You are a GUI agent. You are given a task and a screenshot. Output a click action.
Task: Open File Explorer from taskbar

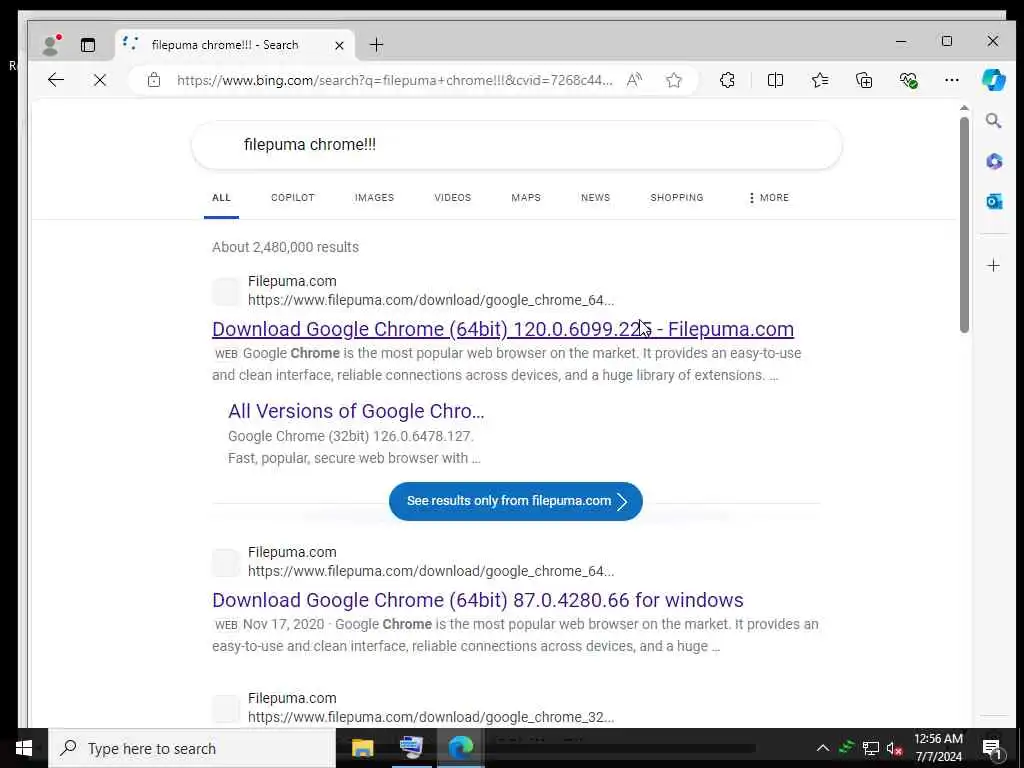362,748
